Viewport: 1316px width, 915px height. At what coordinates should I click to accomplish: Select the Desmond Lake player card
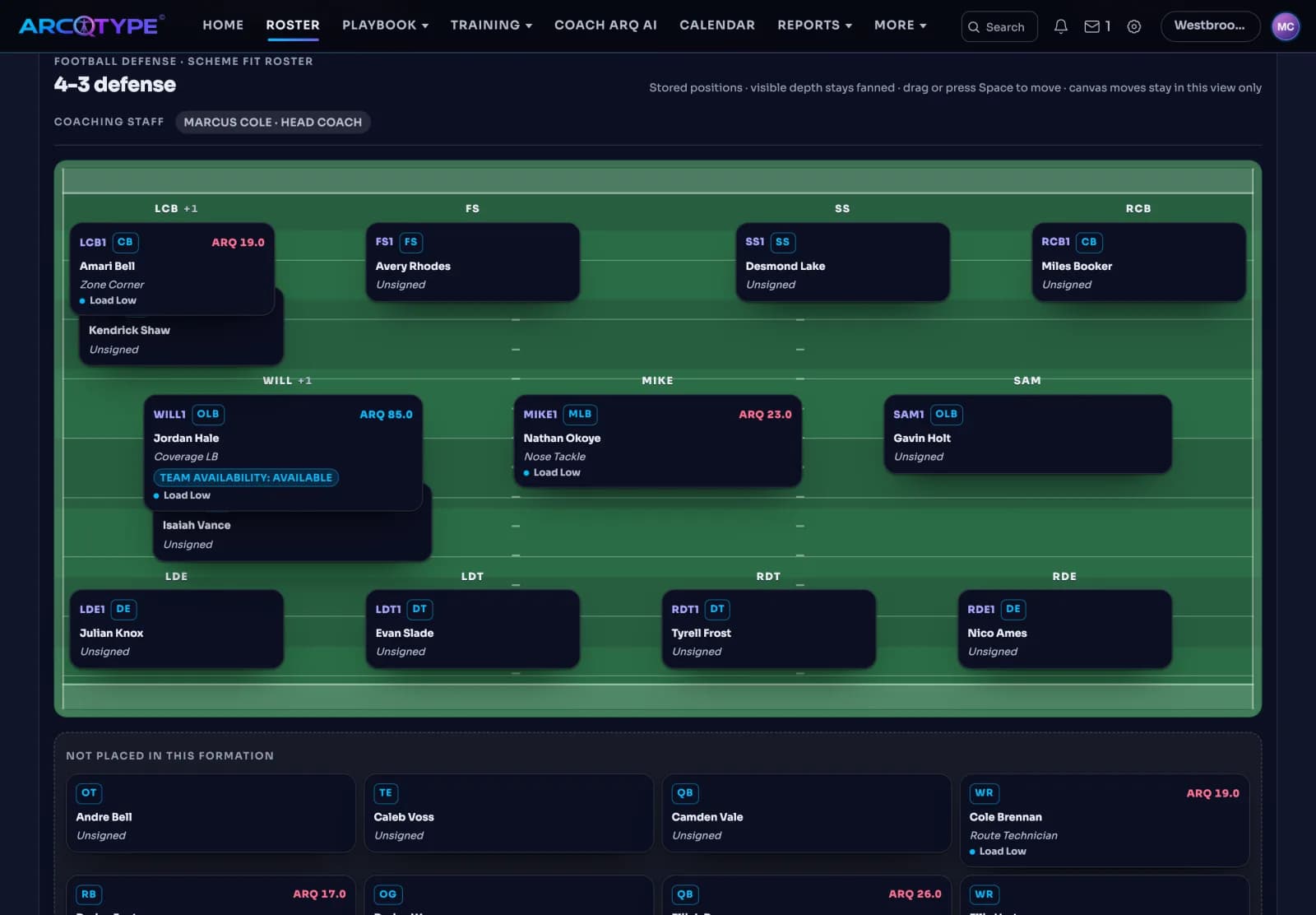point(843,262)
